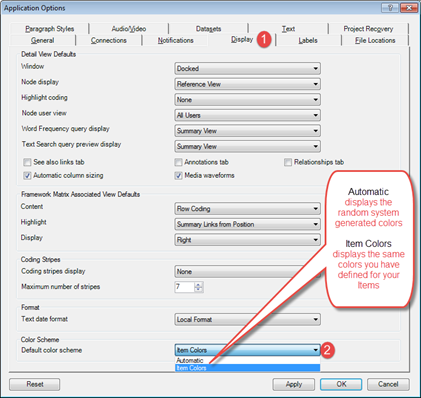Open the Connections tab
The width and height of the screenshot is (421, 398).
[109, 40]
